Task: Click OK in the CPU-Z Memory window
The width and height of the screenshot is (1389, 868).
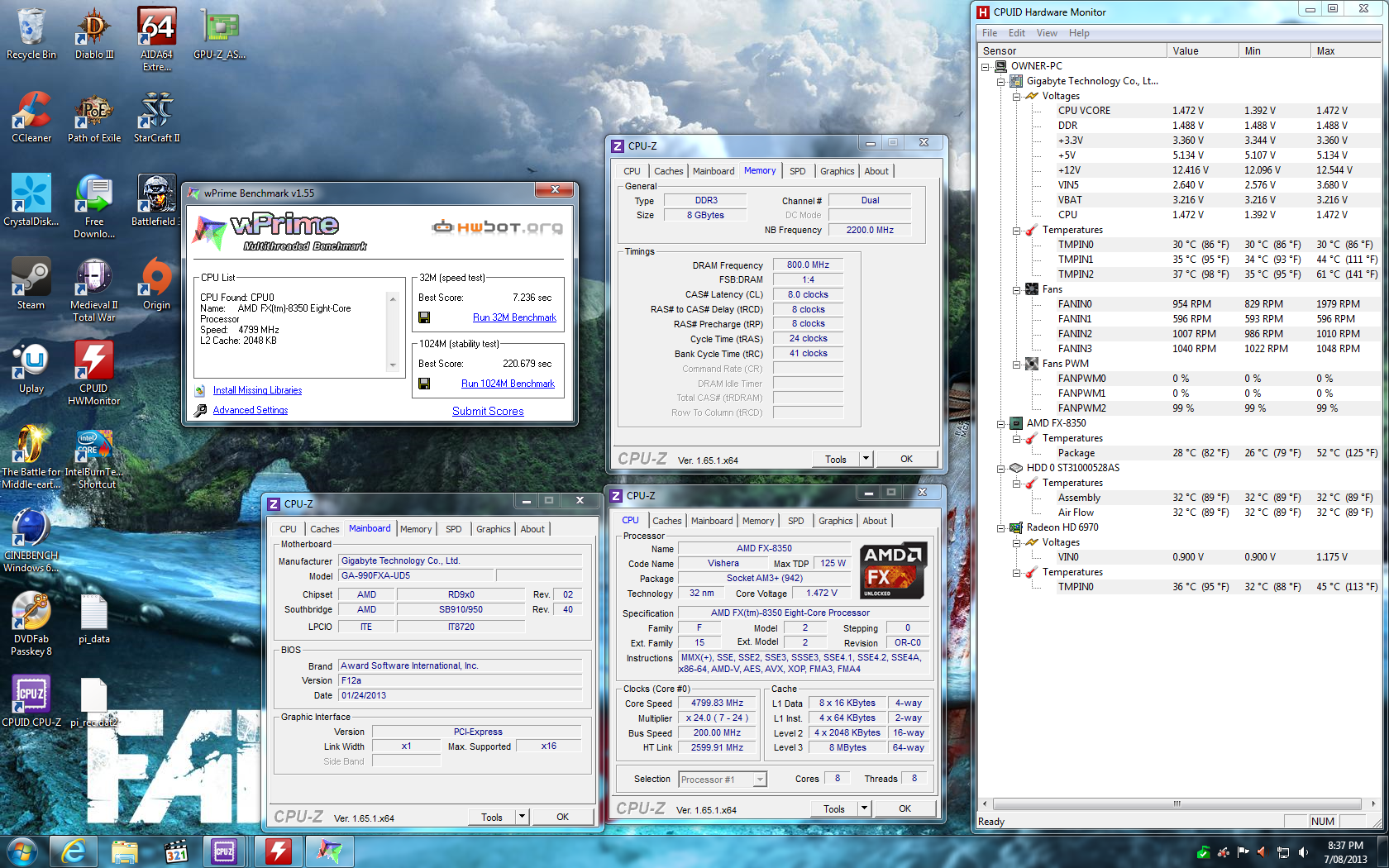Action: [x=907, y=459]
